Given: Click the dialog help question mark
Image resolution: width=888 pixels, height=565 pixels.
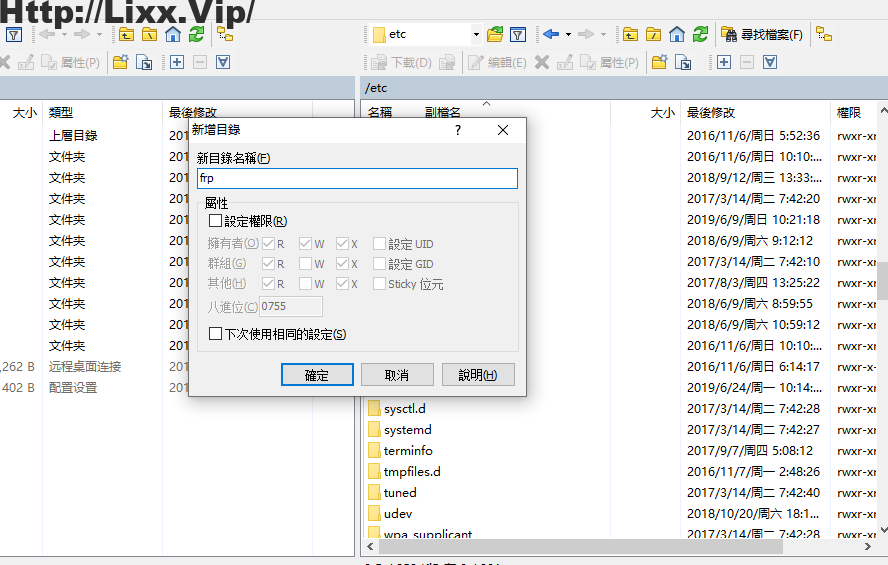Looking at the screenshot, I should coord(458,130).
